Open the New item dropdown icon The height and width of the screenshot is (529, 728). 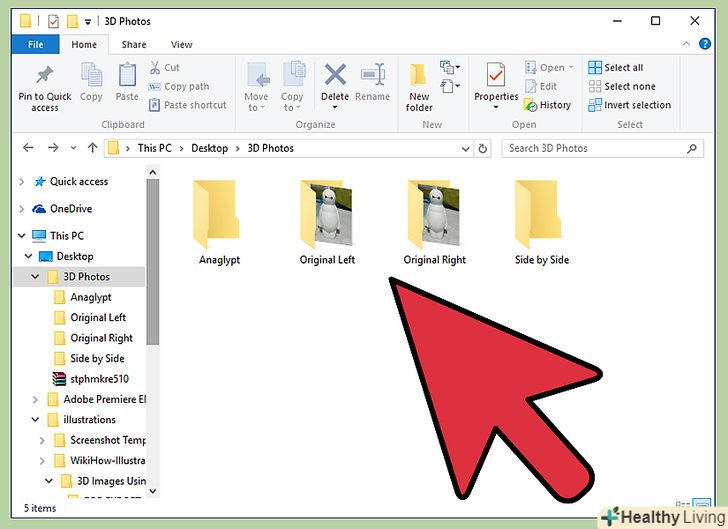click(449, 67)
